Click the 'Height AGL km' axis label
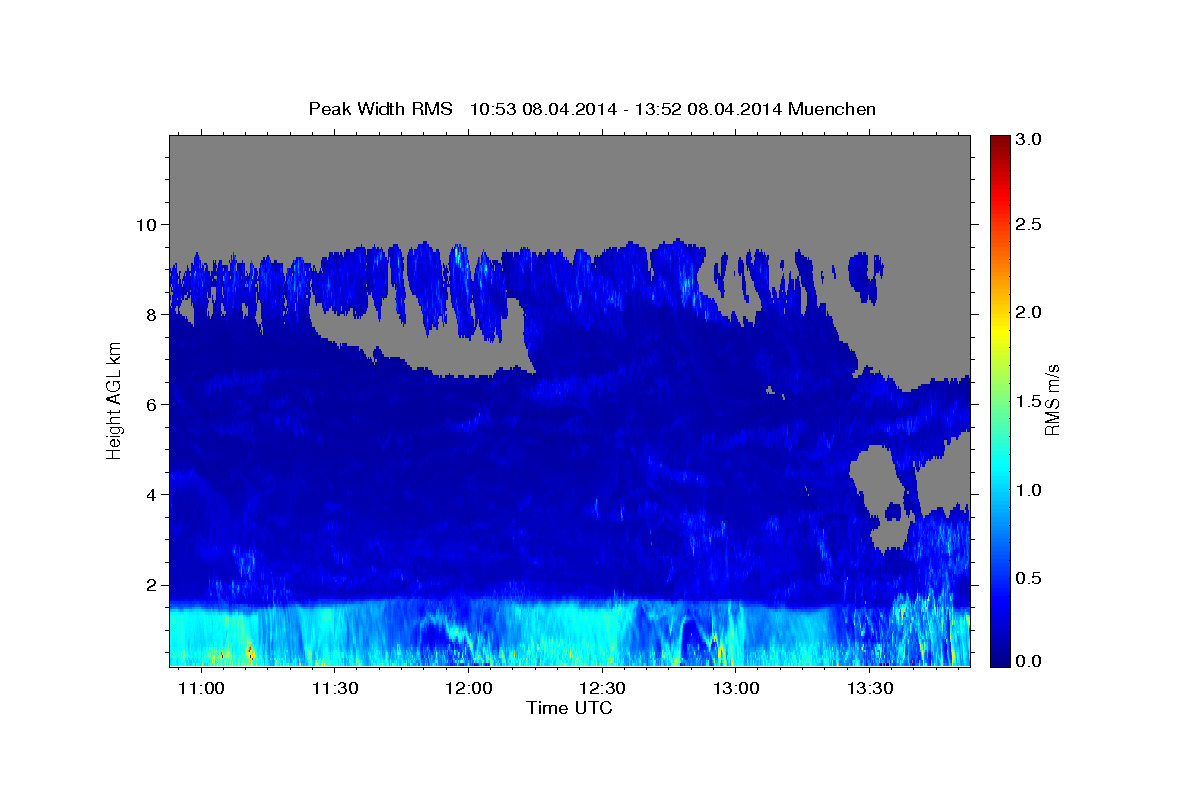The image size is (1200, 800). click(114, 401)
